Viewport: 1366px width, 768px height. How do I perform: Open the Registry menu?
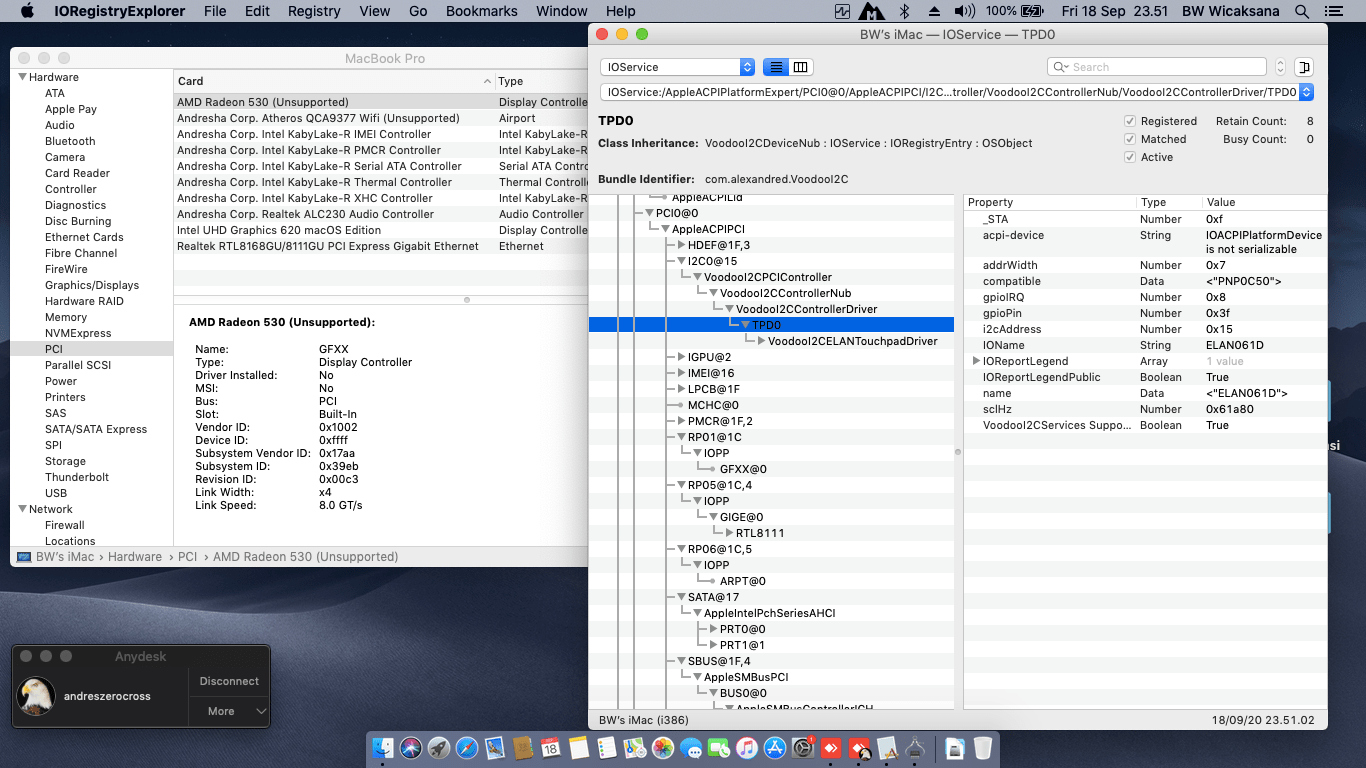[314, 11]
